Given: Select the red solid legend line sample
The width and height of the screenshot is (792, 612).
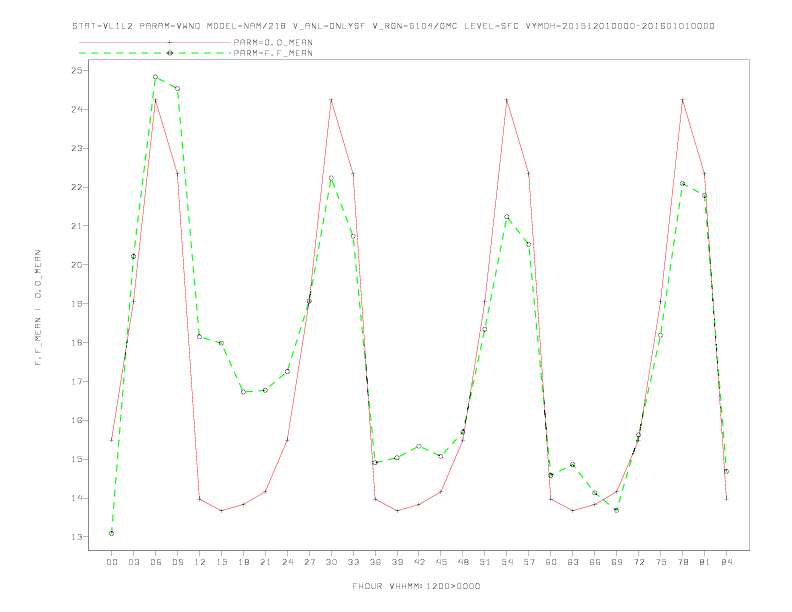Looking at the screenshot, I should point(155,42).
